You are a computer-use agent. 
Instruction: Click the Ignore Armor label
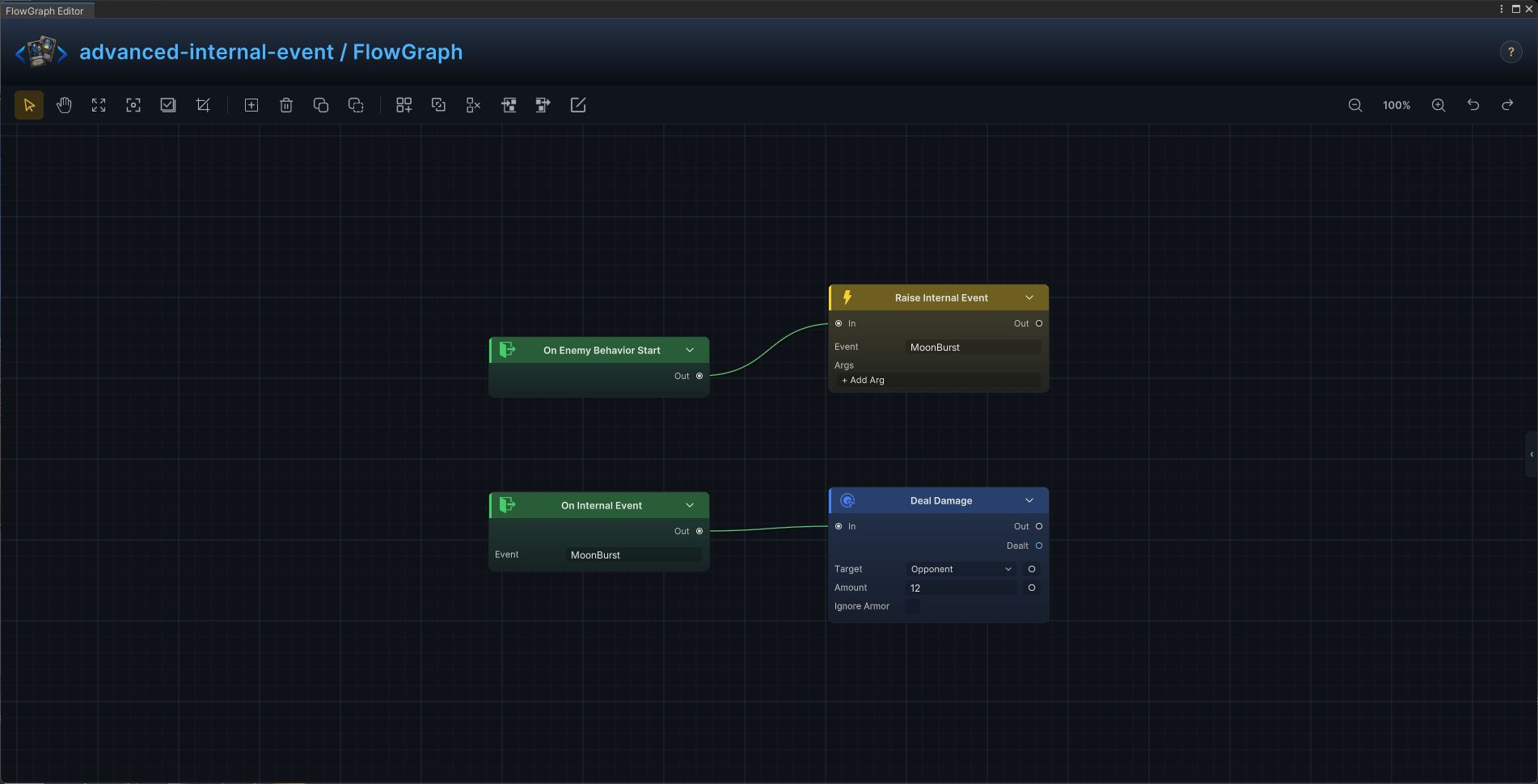(x=862, y=606)
